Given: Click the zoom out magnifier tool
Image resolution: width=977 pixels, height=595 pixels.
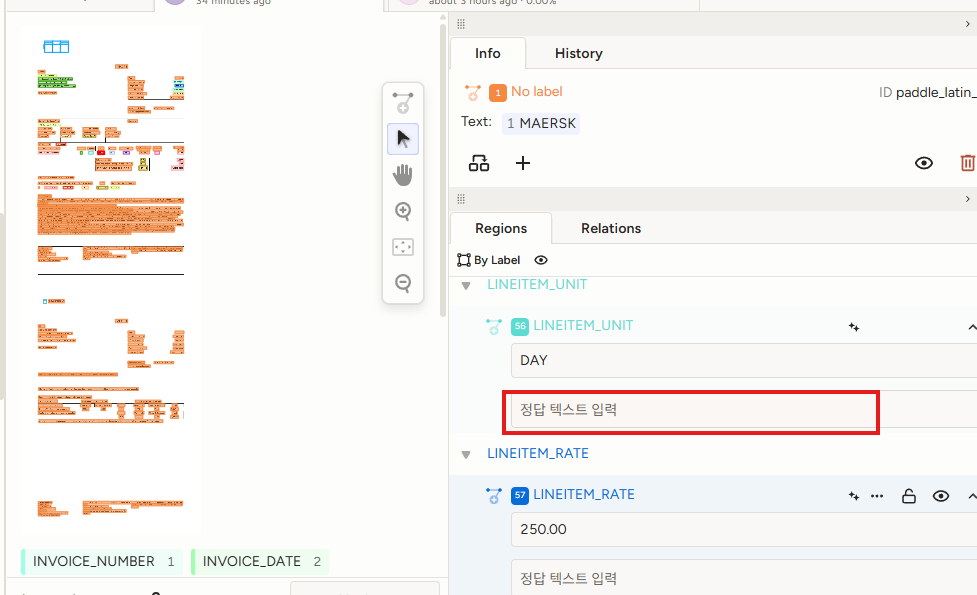Looking at the screenshot, I should (403, 283).
